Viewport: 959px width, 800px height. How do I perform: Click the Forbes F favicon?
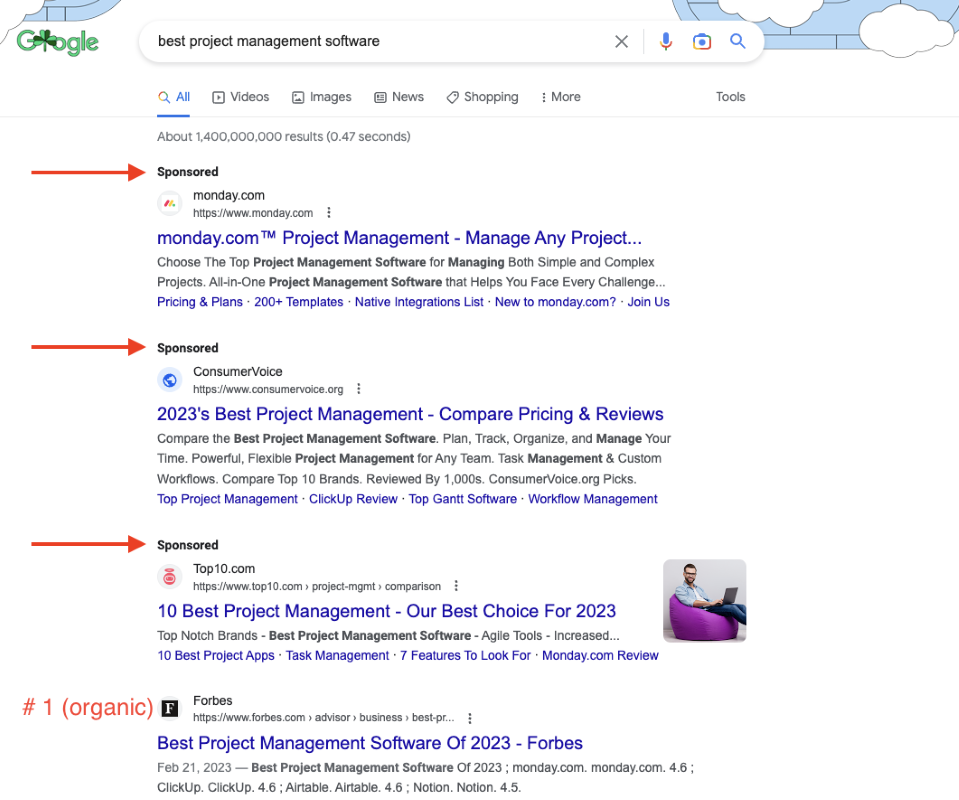pos(170,708)
